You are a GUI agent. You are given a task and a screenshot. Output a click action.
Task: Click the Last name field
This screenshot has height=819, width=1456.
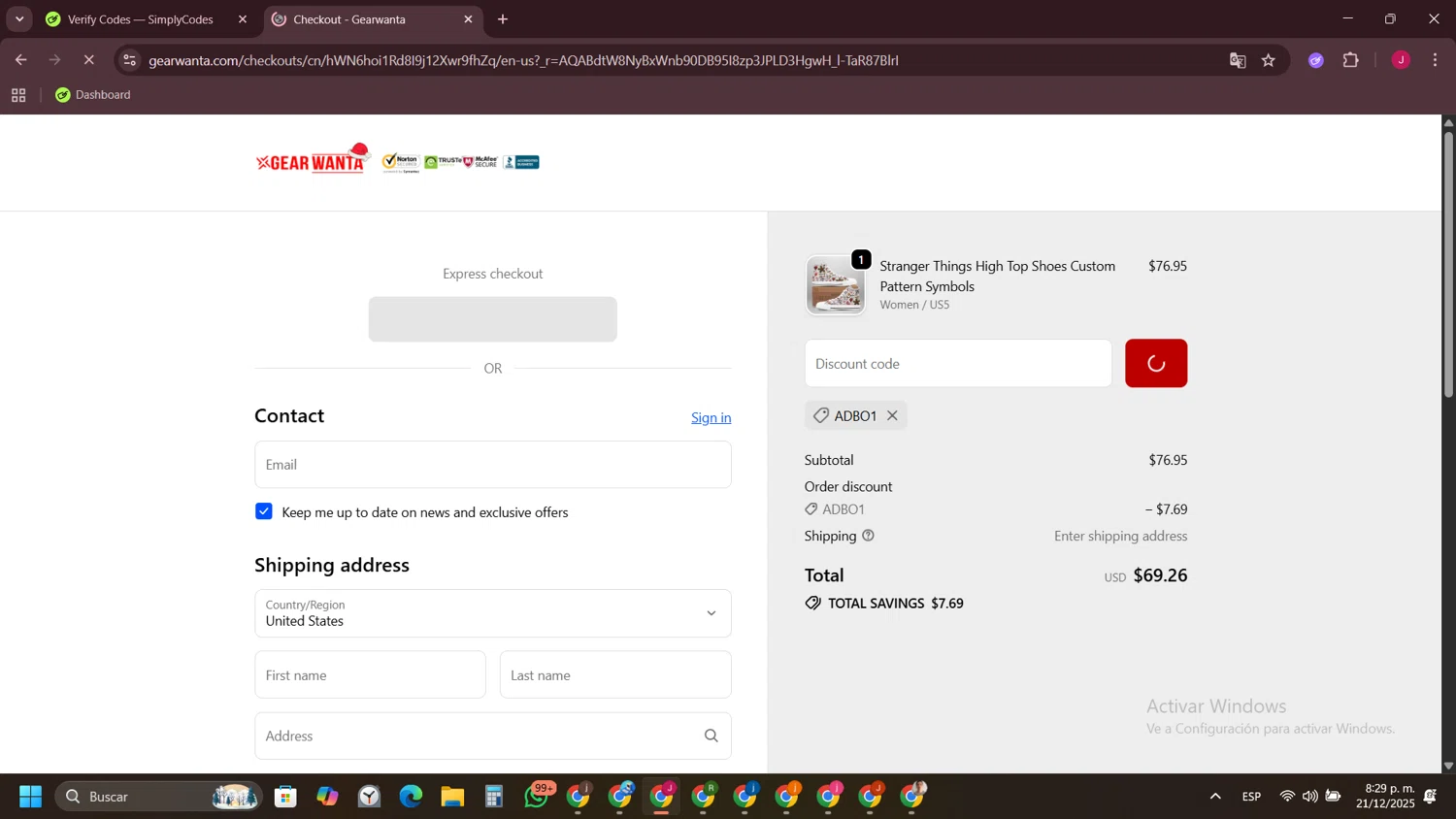[615, 674]
